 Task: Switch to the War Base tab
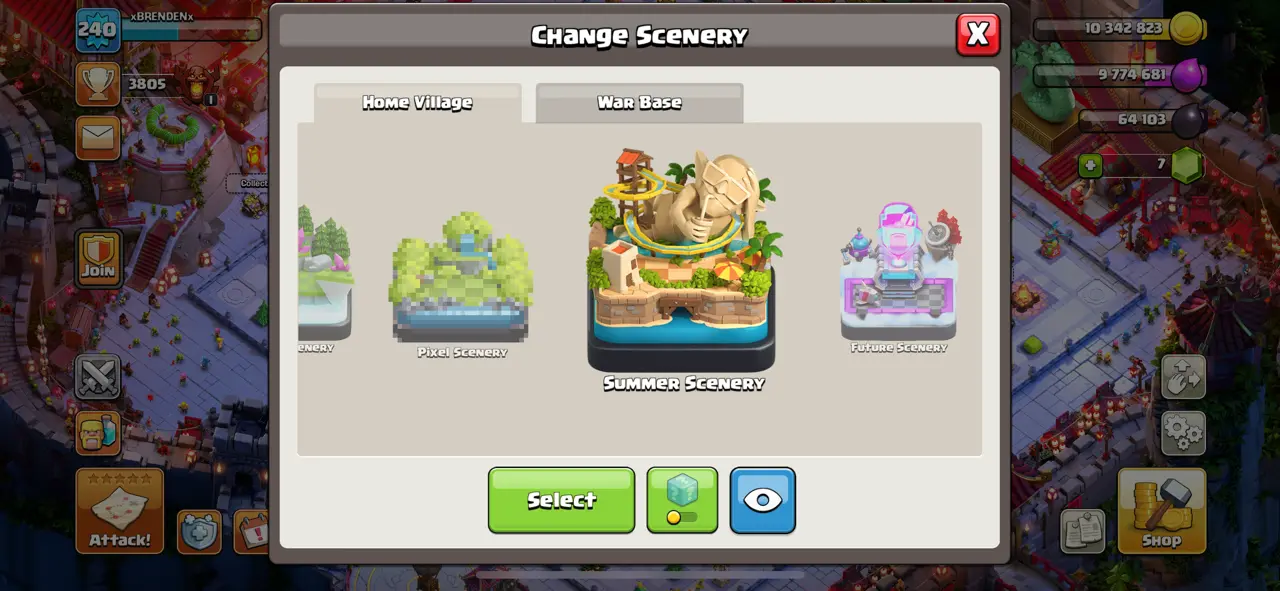(x=640, y=103)
